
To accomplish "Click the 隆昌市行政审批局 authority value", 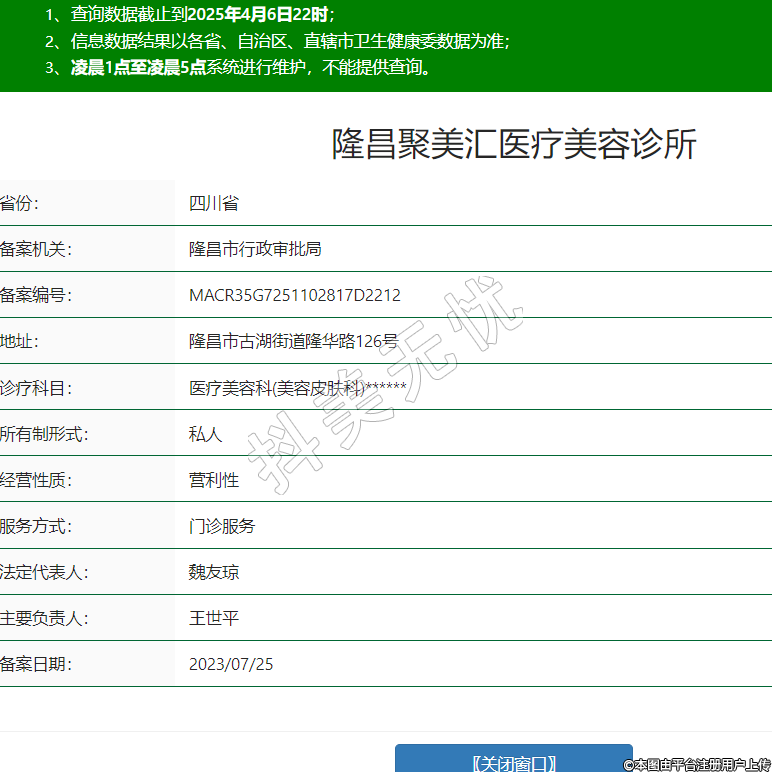I will 255,249.
